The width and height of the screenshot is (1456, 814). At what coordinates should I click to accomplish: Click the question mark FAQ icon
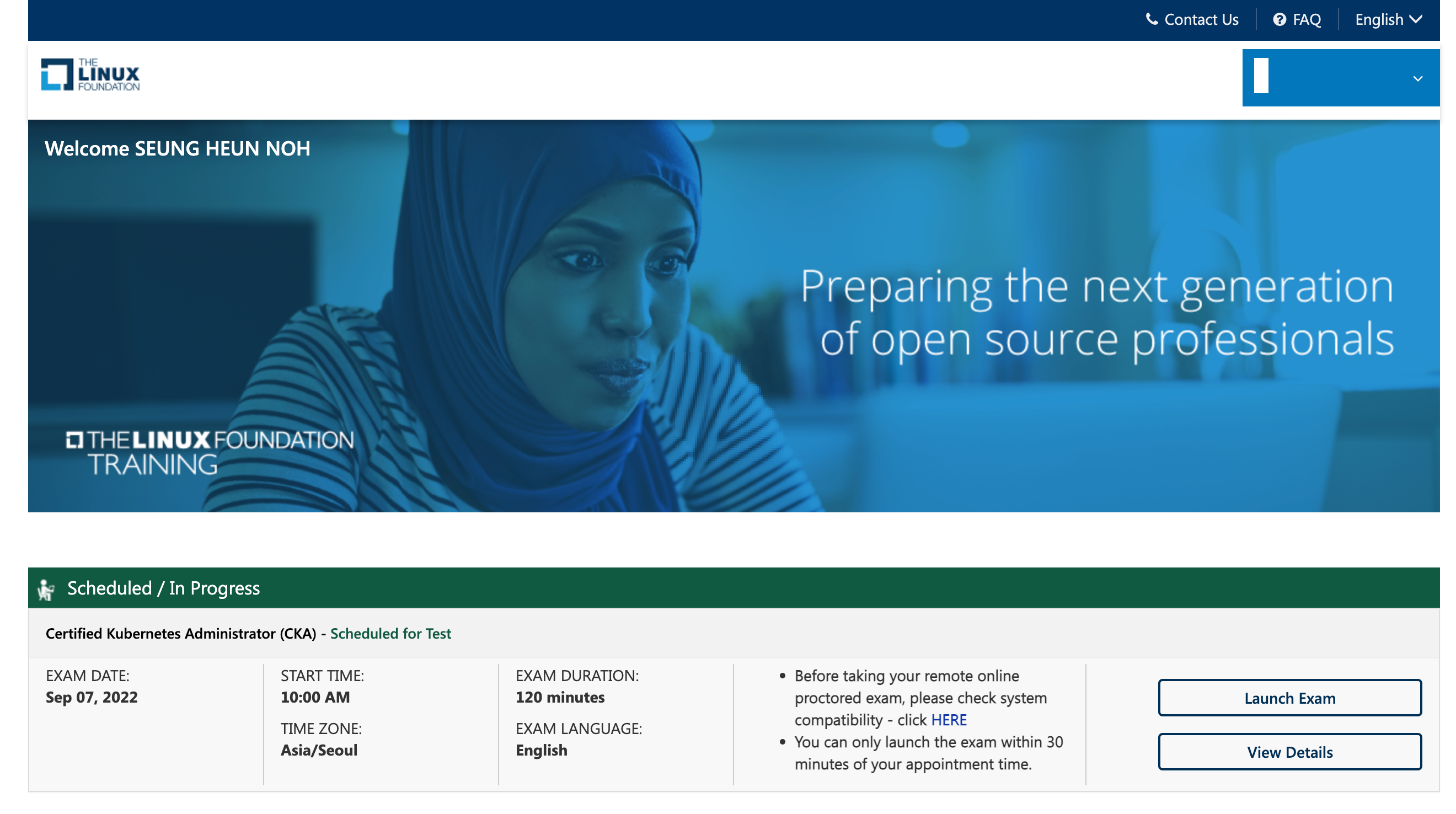[x=1279, y=20]
